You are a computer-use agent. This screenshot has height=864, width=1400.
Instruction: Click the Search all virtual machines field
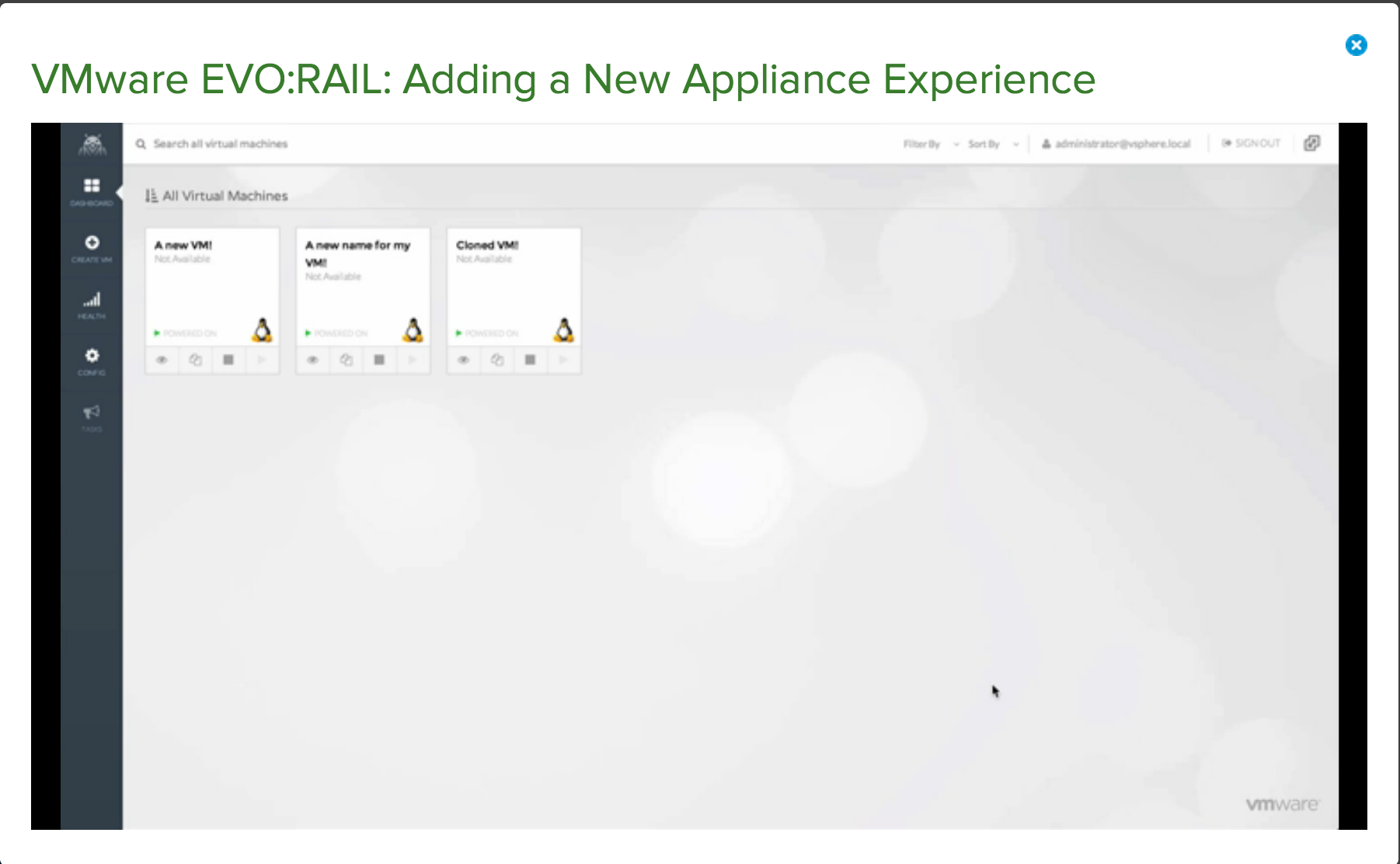pyautogui.click(x=221, y=144)
